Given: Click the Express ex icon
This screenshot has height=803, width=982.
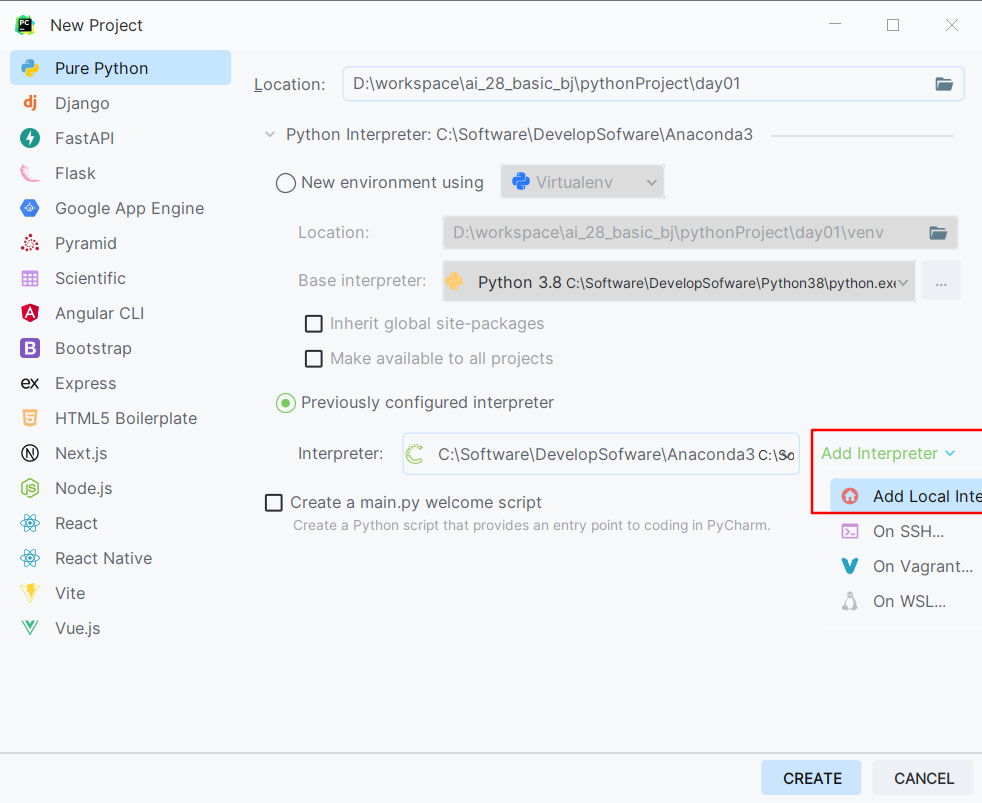Looking at the screenshot, I should 30,383.
